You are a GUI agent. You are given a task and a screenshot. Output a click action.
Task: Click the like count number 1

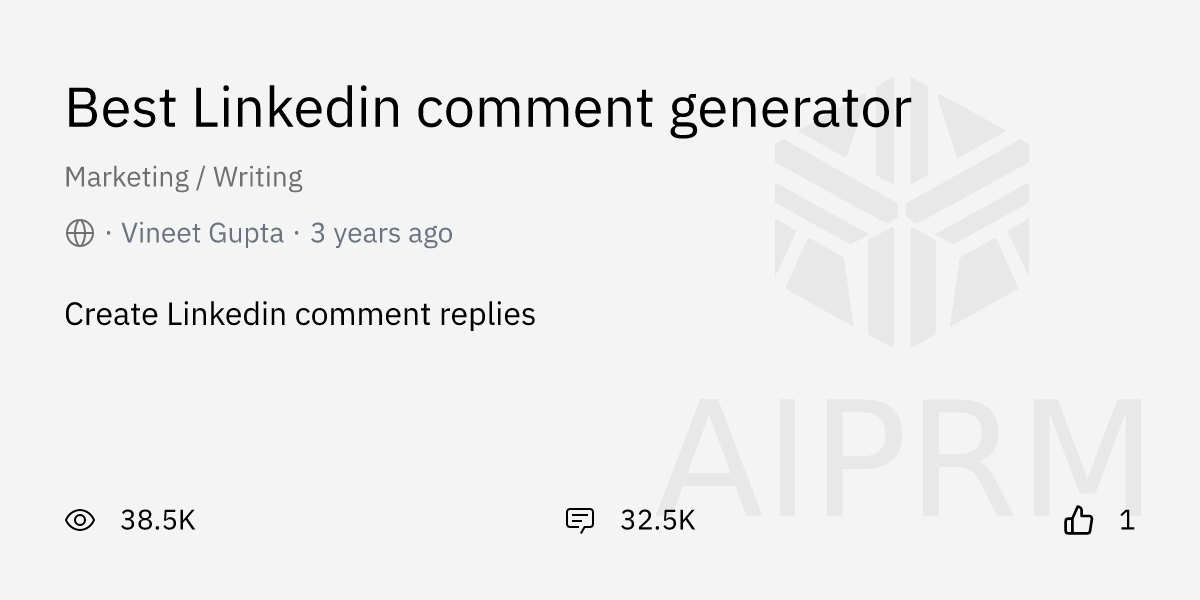(x=1127, y=520)
